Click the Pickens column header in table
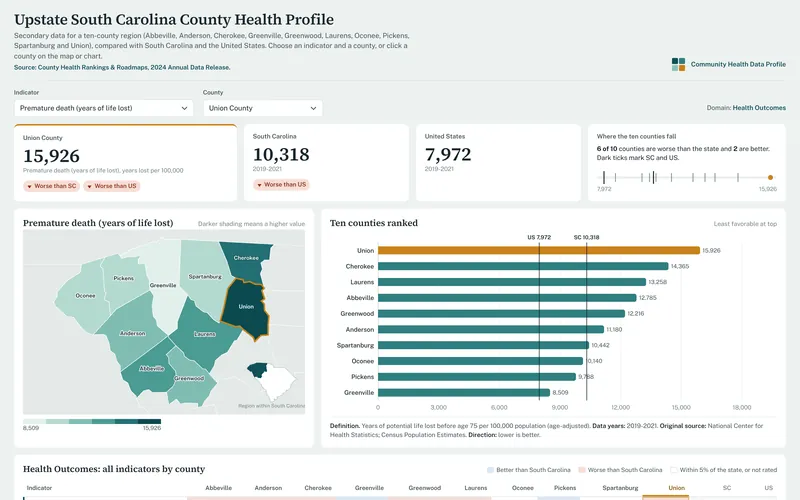 coord(565,488)
